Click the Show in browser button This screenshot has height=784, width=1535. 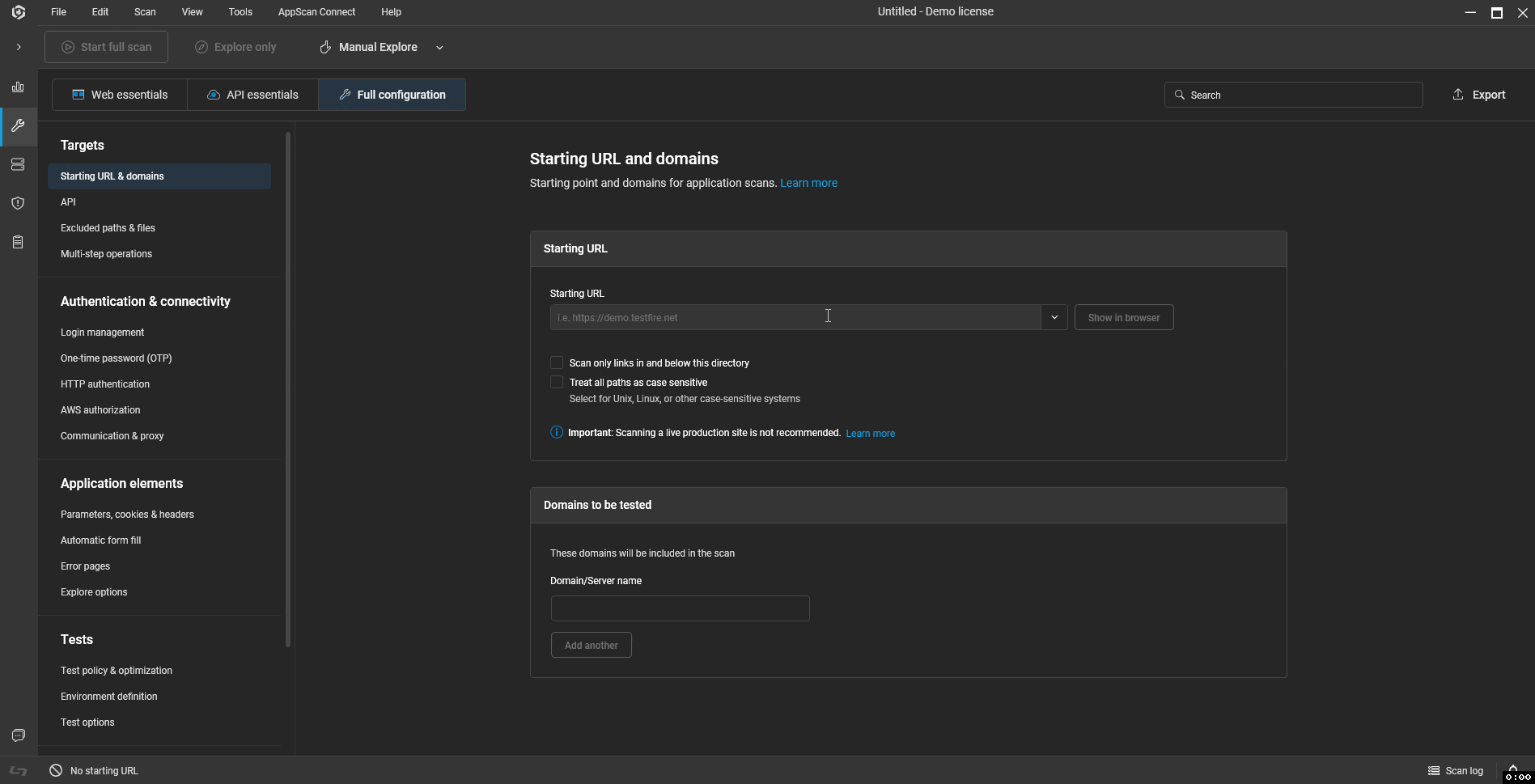pos(1124,317)
